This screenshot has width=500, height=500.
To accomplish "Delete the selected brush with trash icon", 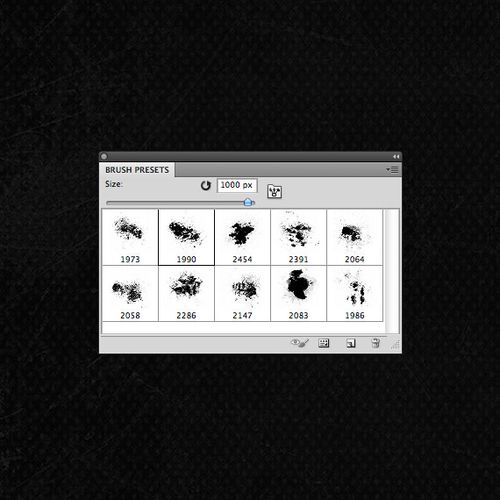I will tap(376, 343).
